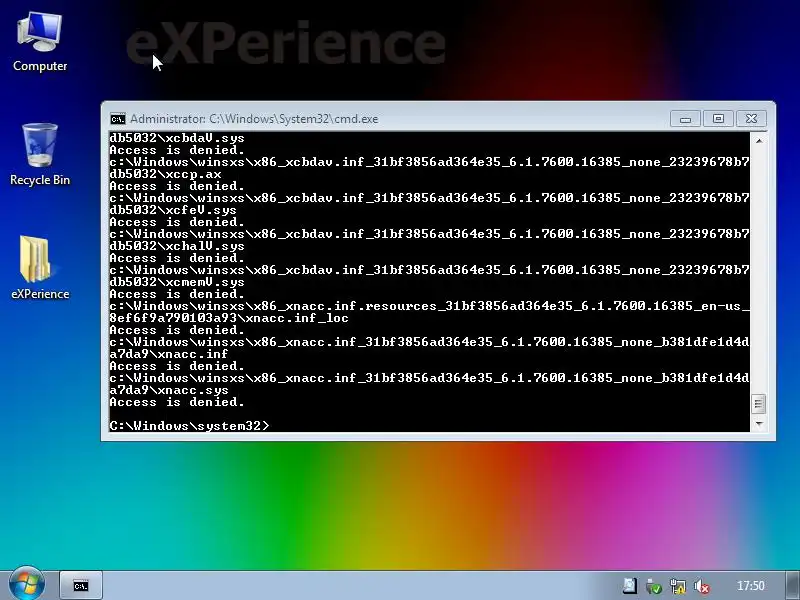
Task: Click the muted volume tray icon
Action: 702,586
